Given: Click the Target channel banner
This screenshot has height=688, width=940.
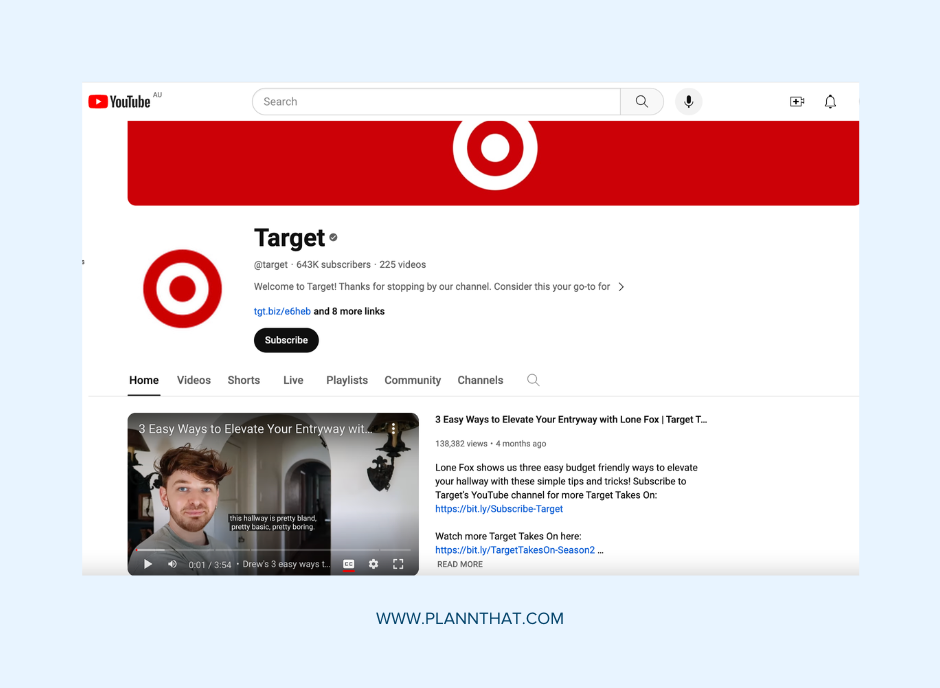Looking at the screenshot, I should point(493,162).
